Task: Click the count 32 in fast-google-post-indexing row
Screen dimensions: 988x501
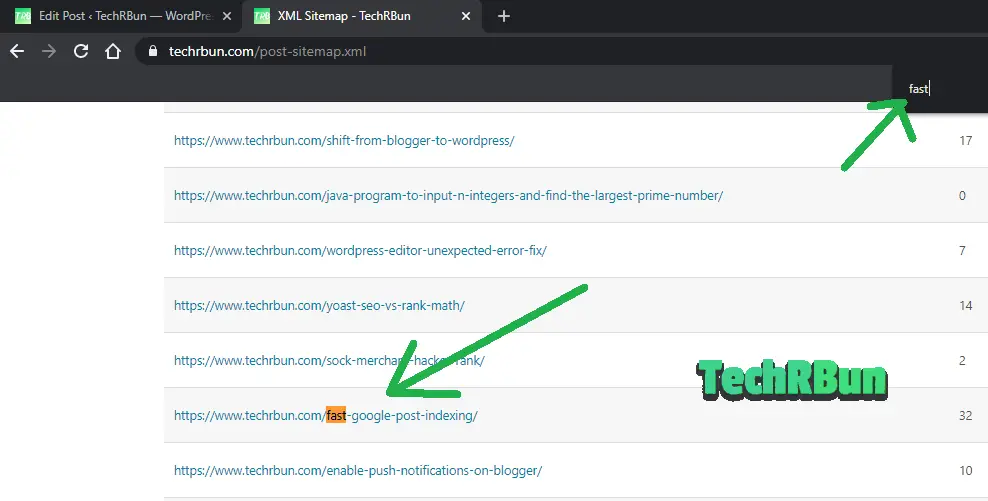Action: click(x=965, y=415)
